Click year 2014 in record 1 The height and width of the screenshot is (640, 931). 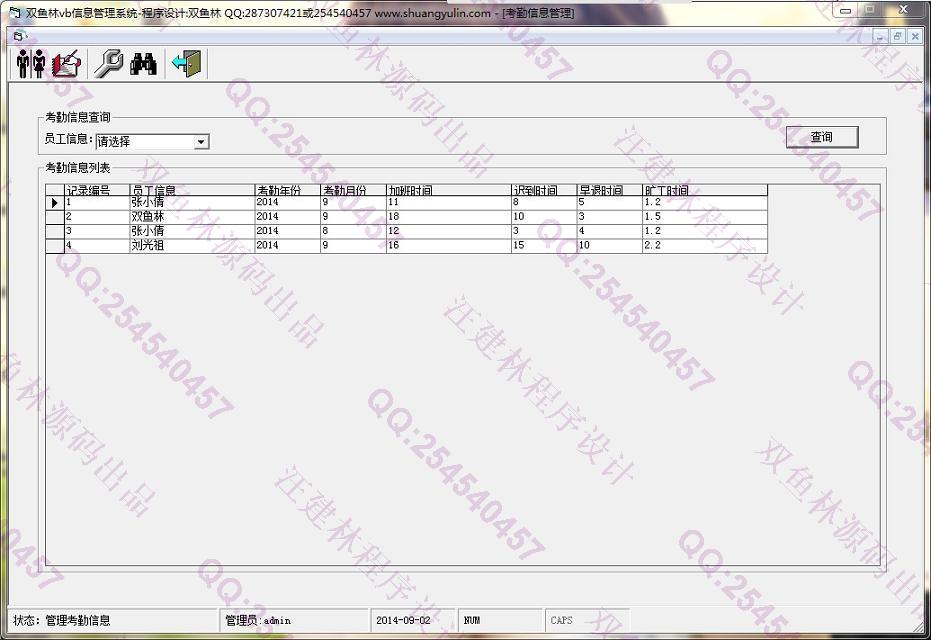pyautogui.click(x=287, y=203)
